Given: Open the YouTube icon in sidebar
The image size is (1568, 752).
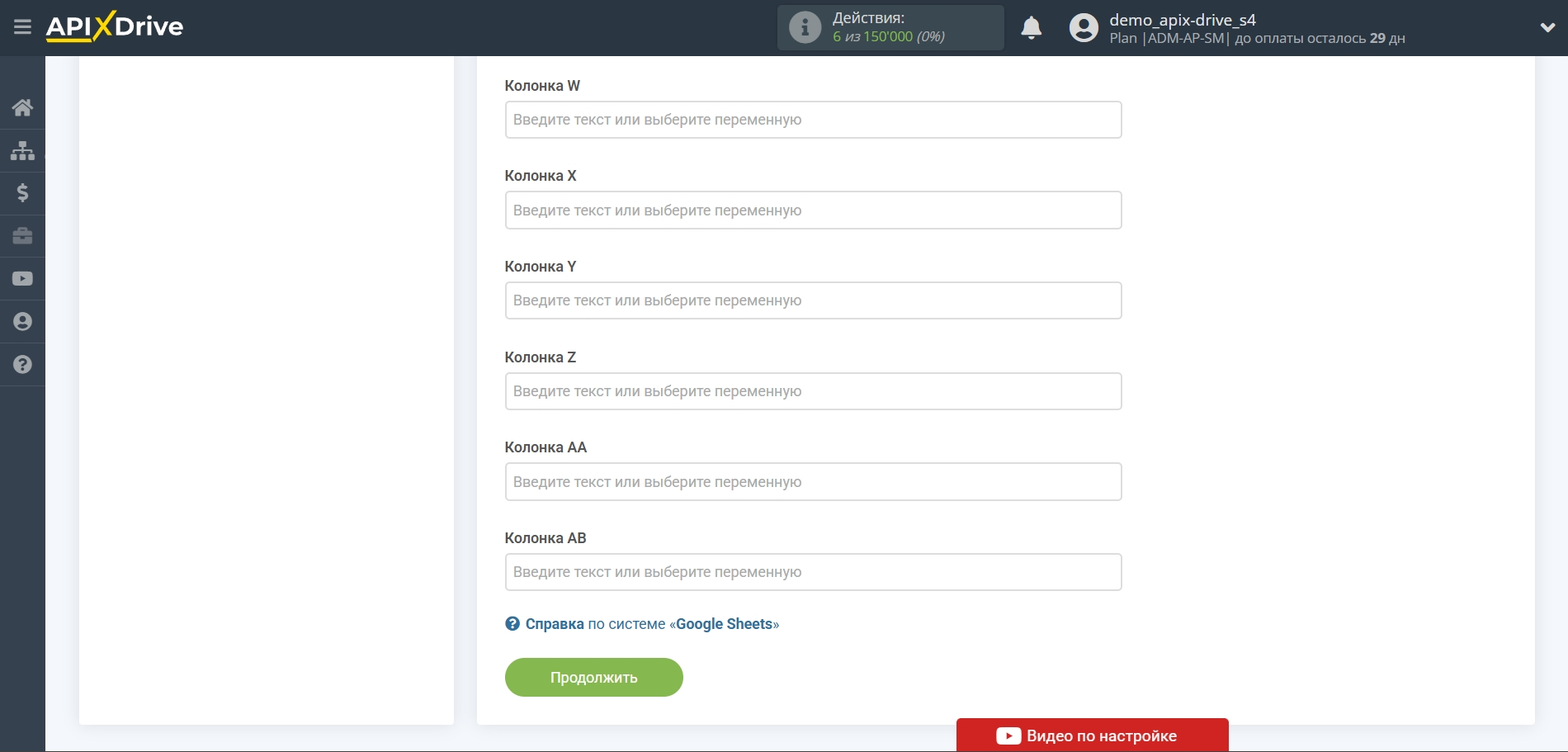Looking at the screenshot, I should (x=22, y=278).
